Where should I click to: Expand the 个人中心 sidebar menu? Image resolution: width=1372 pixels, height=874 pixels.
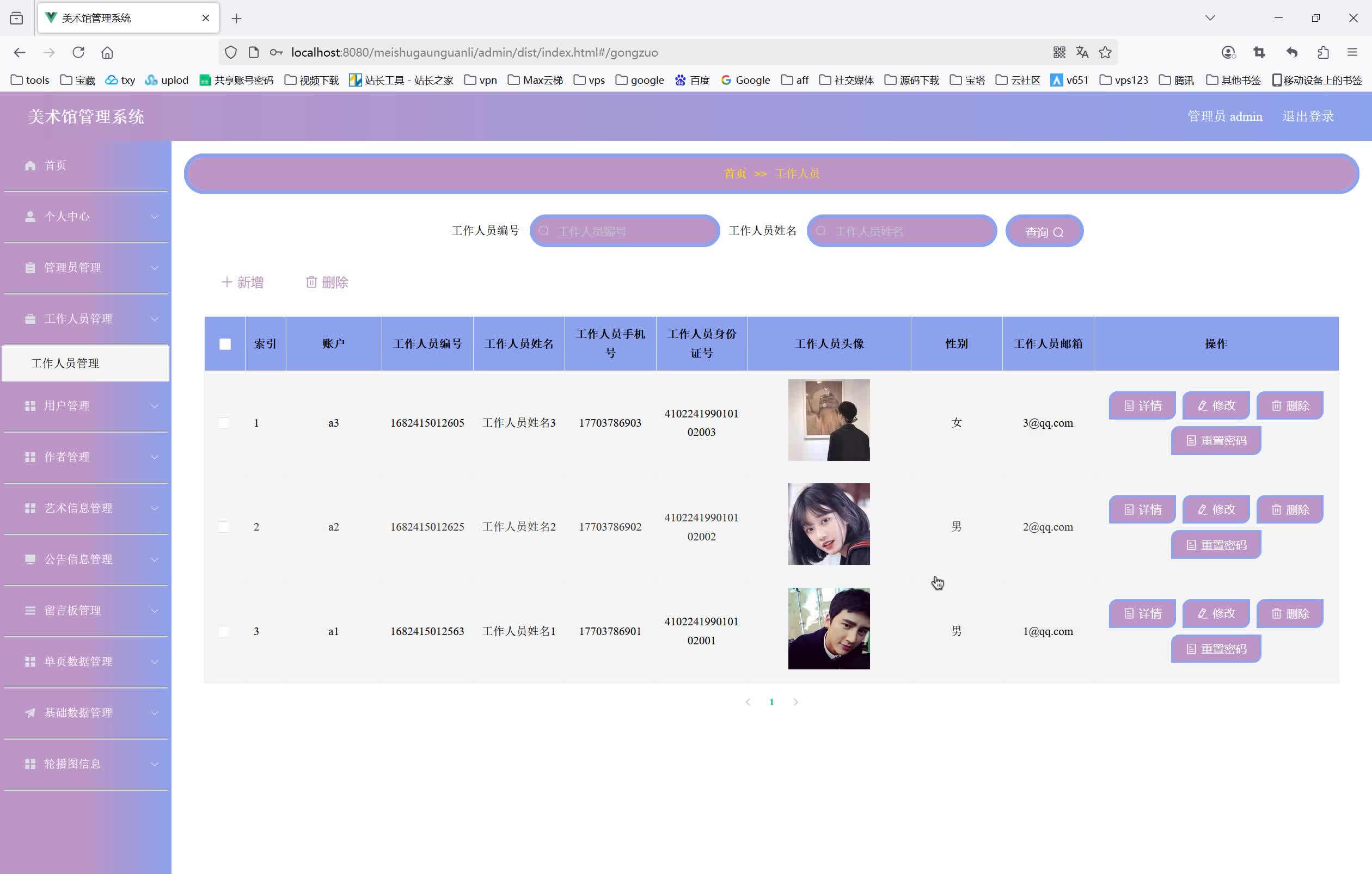tap(85, 217)
